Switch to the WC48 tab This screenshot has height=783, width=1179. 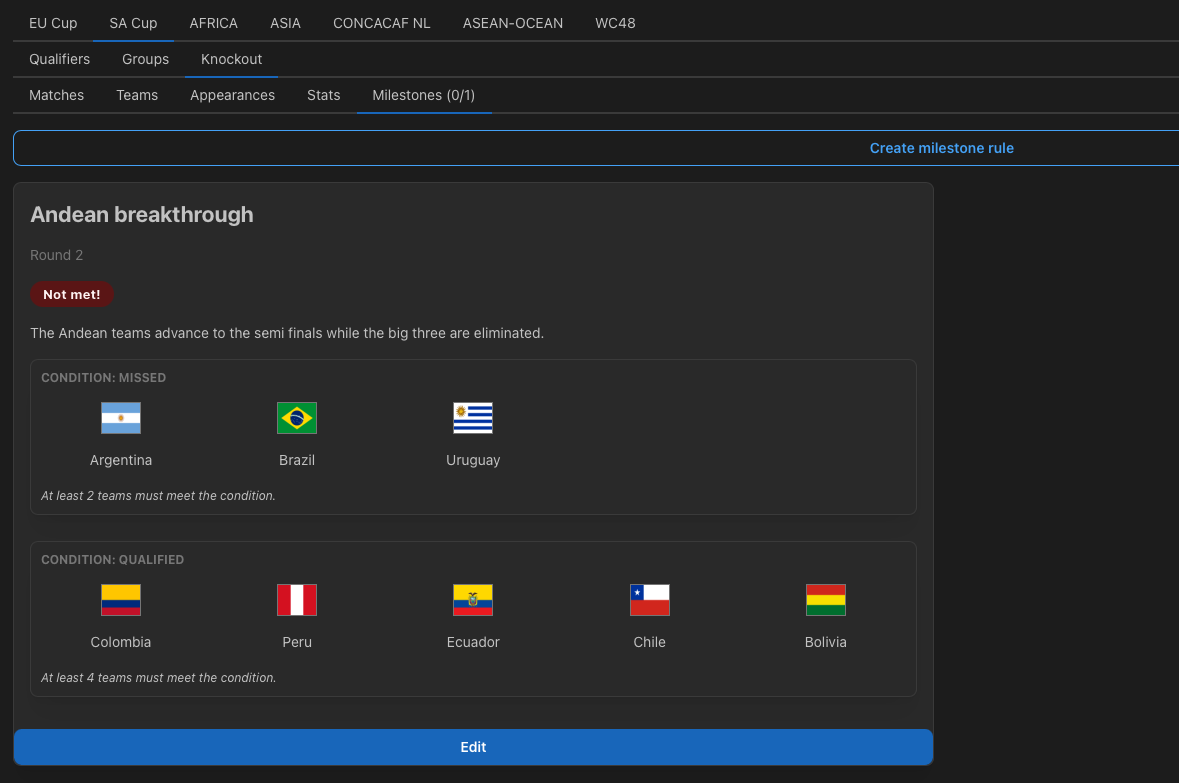pyautogui.click(x=615, y=23)
